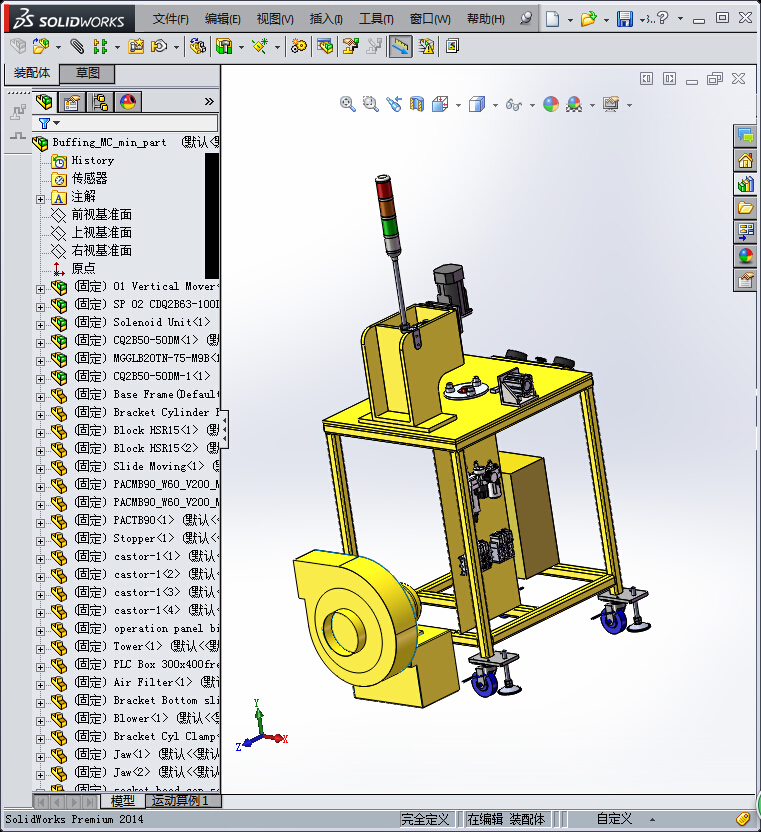Expand the Base Frame component node
This screenshot has height=832, width=761.
tap(40, 397)
